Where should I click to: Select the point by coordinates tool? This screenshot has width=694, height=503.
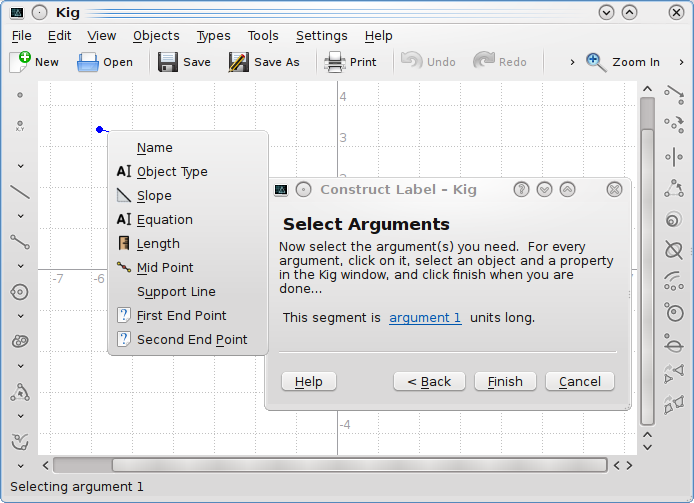20,126
